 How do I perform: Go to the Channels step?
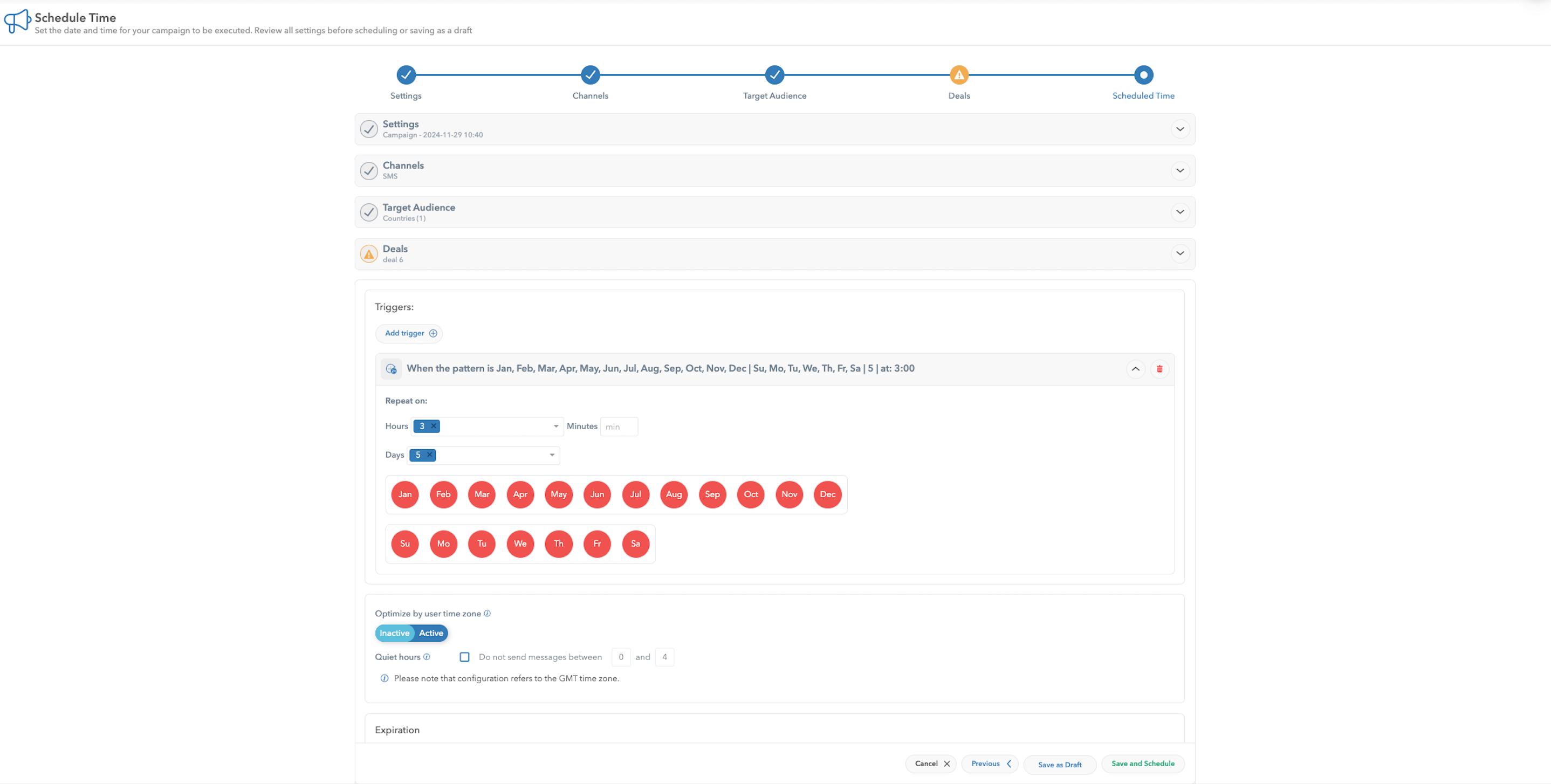tap(590, 75)
